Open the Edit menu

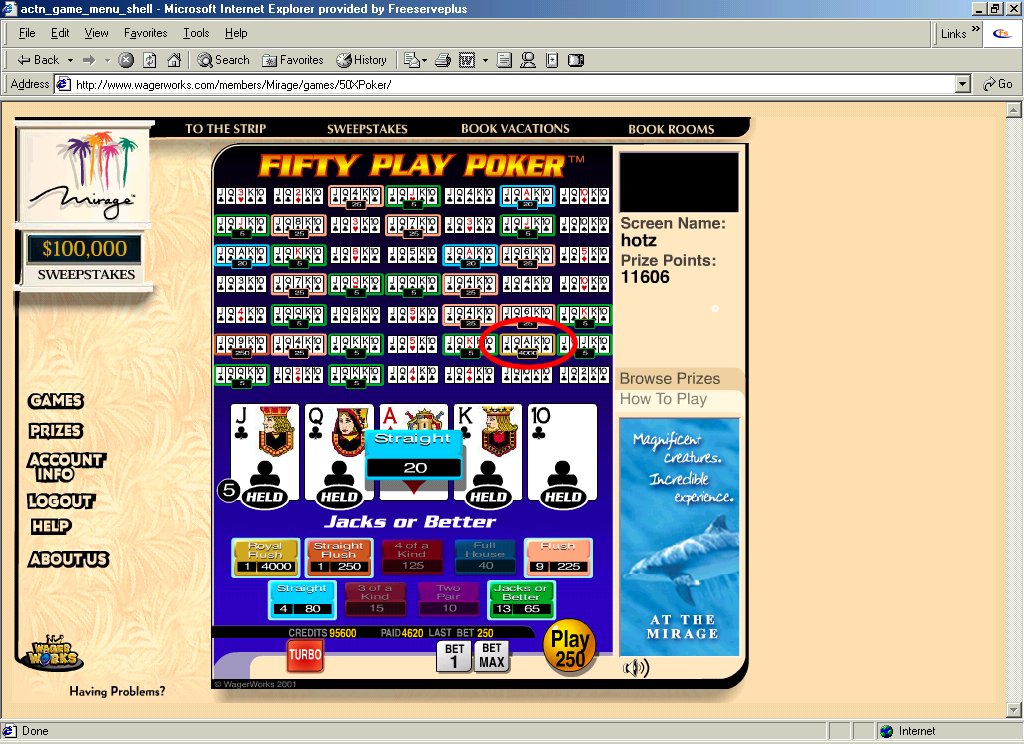[59, 33]
